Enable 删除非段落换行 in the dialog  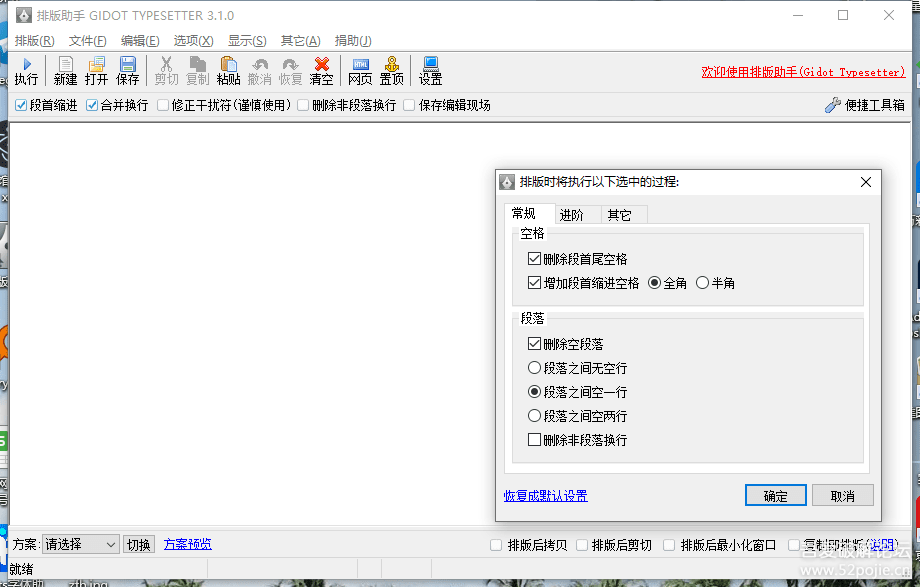tap(535, 440)
